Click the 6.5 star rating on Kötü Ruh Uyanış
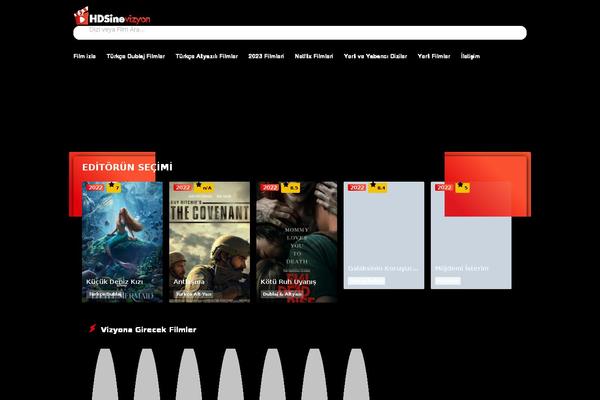 click(x=291, y=187)
